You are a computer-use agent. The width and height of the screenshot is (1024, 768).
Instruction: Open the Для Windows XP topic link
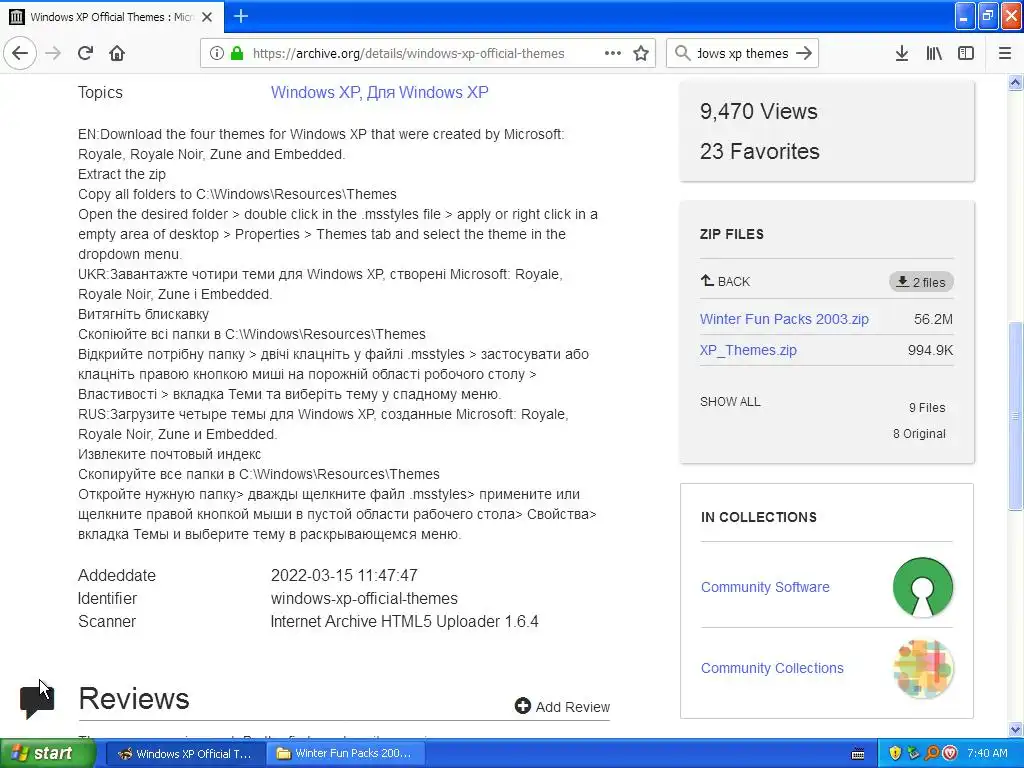coord(427,92)
